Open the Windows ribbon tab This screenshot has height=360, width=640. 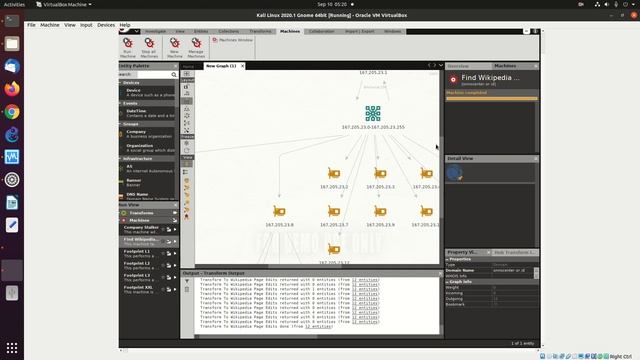click(x=393, y=31)
